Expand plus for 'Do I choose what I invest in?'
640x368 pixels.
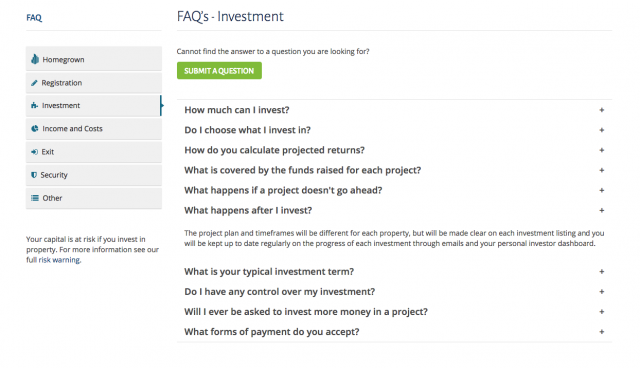(x=602, y=130)
